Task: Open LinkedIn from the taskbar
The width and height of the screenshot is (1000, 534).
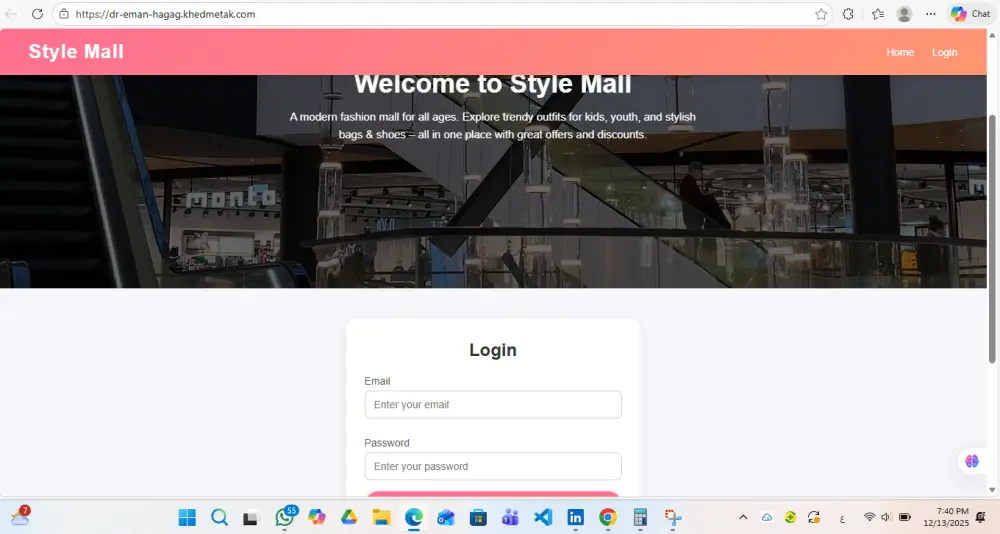Action: [575, 517]
